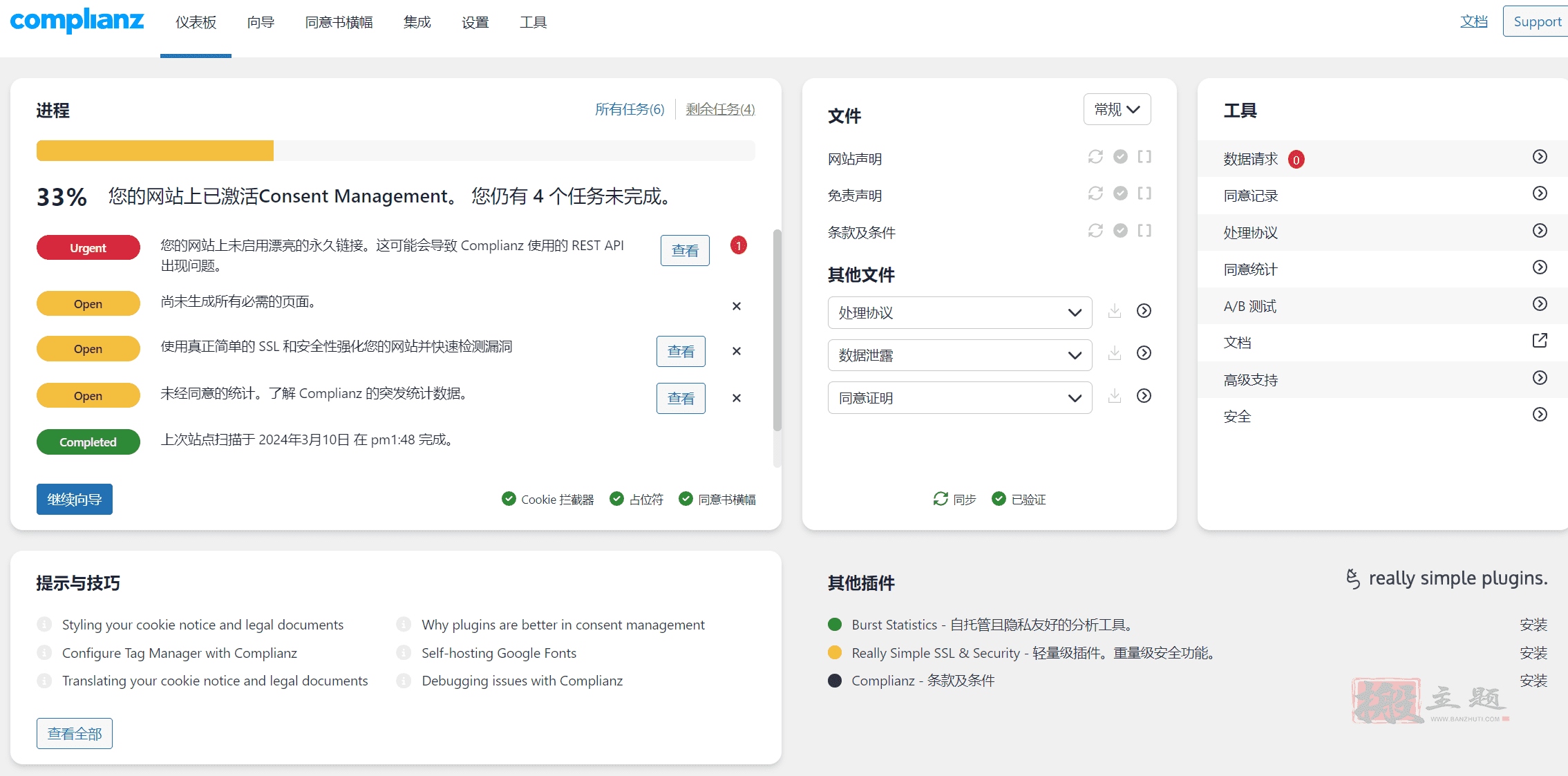Click the shortcode brackets icon for 条款及条件
Image resolution: width=1568 pixels, height=776 pixels.
pos(1144,230)
